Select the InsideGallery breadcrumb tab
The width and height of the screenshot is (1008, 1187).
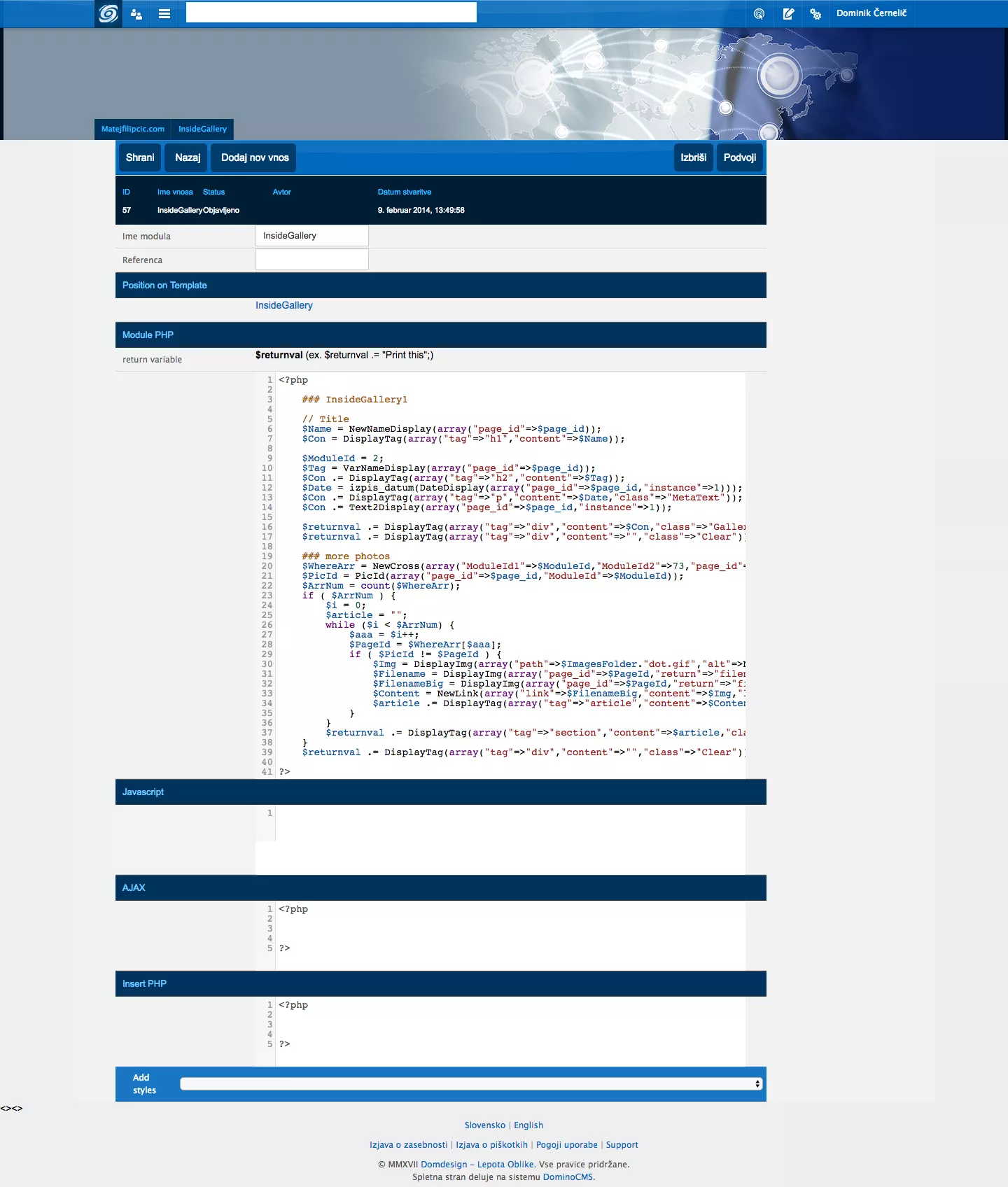(202, 129)
